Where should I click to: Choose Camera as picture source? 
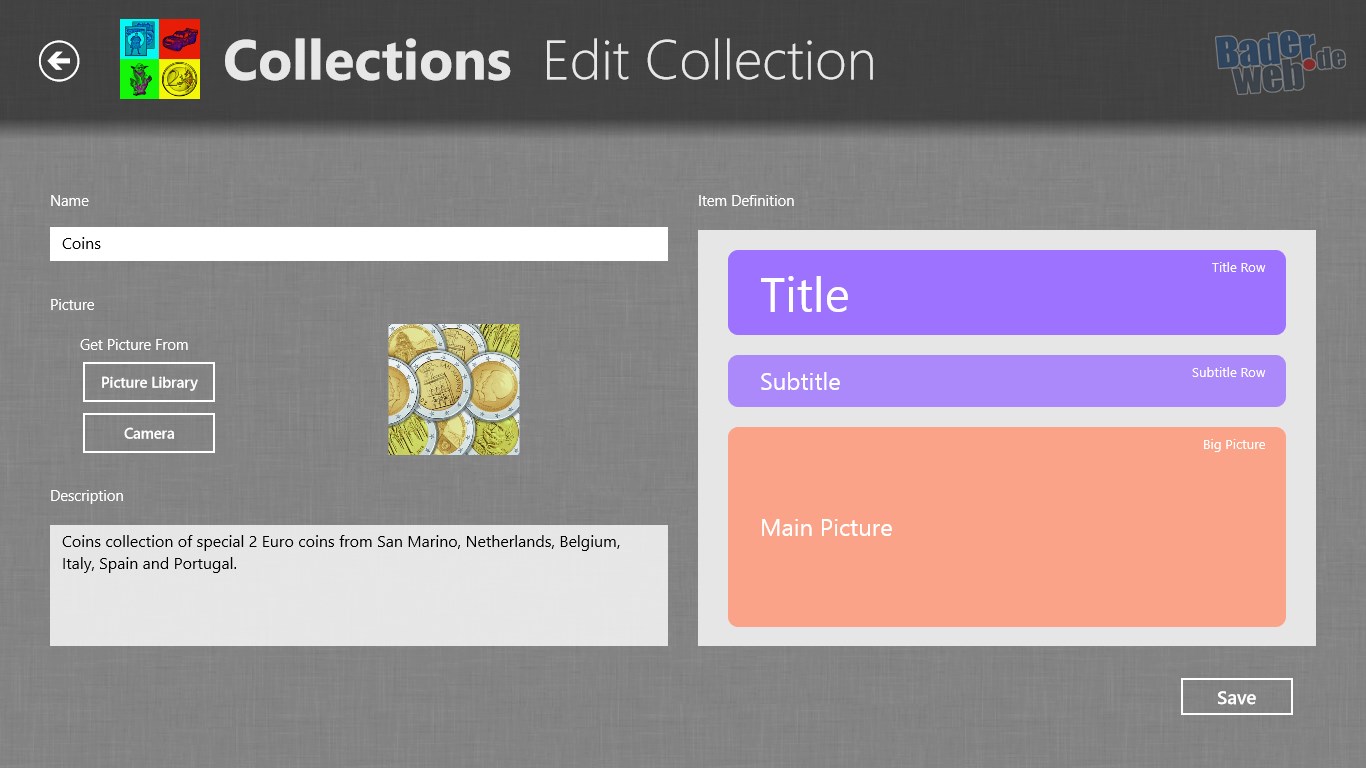tap(149, 433)
